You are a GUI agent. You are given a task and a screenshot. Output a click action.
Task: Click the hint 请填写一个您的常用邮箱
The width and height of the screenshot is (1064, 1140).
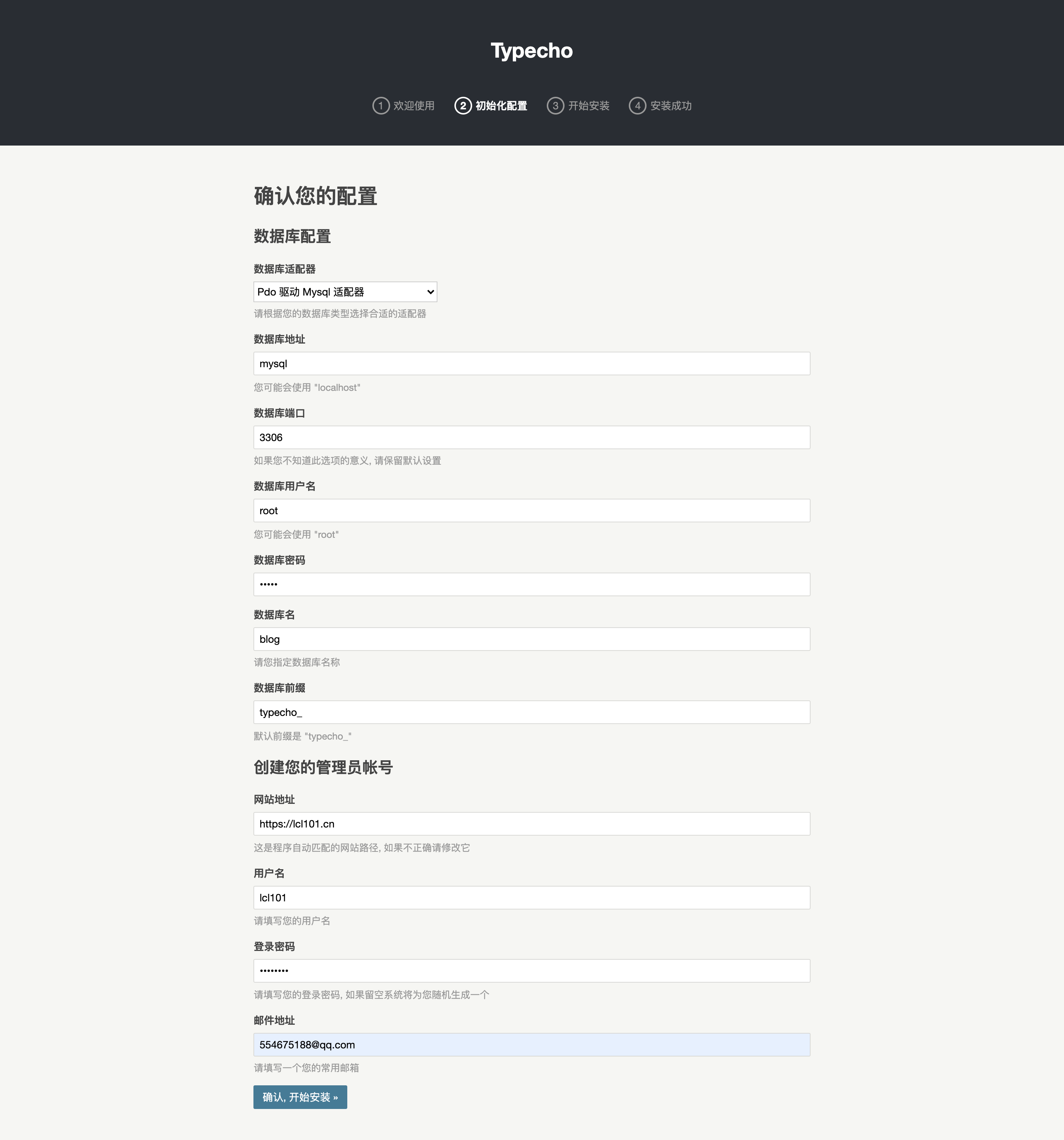pyautogui.click(x=306, y=1068)
